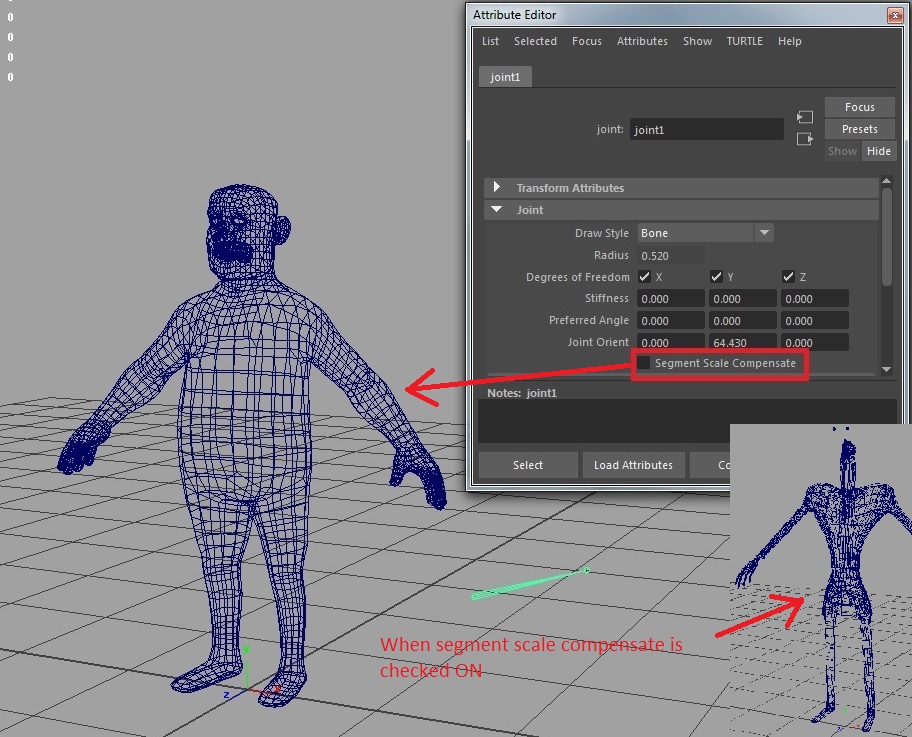Click the Hide button
This screenshot has width=912, height=737.
(x=878, y=151)
